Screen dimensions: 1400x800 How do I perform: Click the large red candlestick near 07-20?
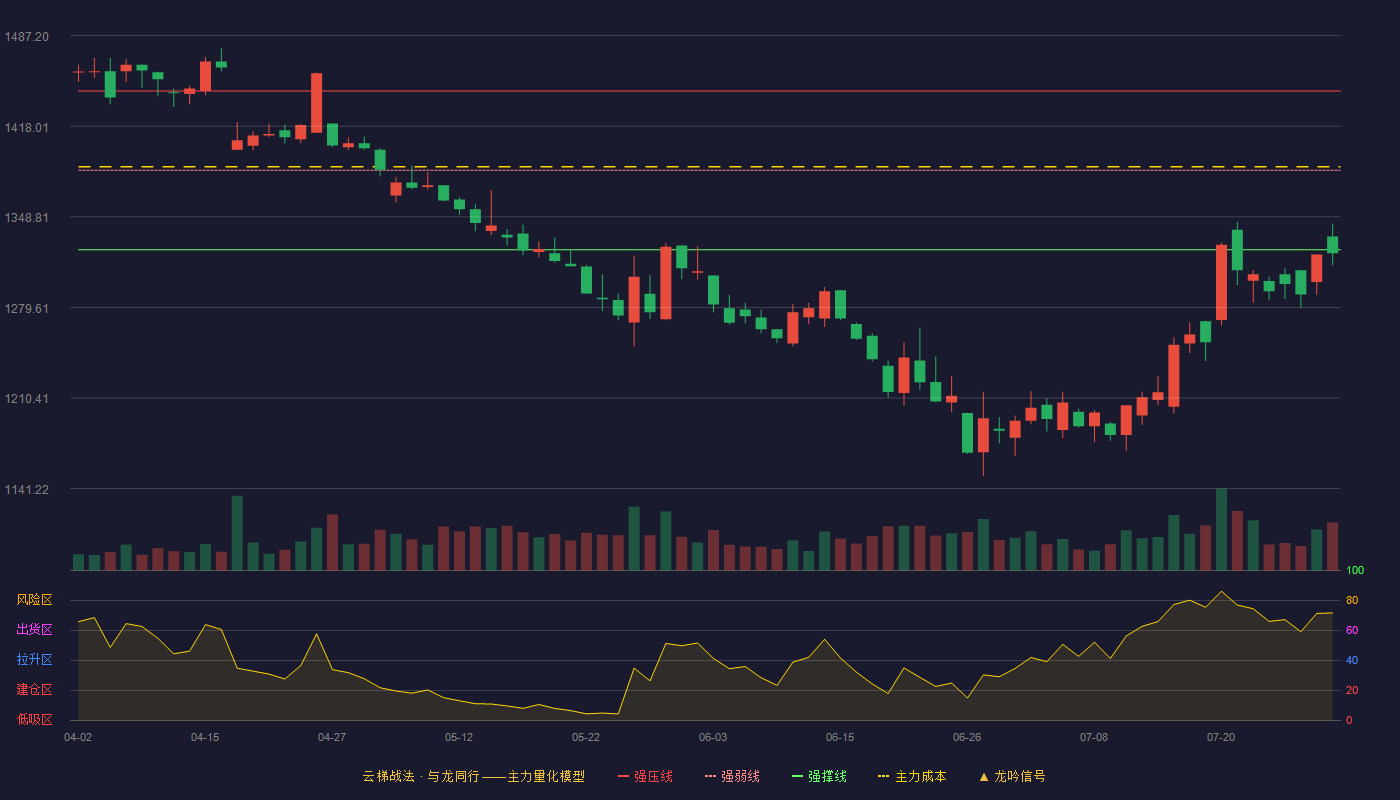[1221, 282]
